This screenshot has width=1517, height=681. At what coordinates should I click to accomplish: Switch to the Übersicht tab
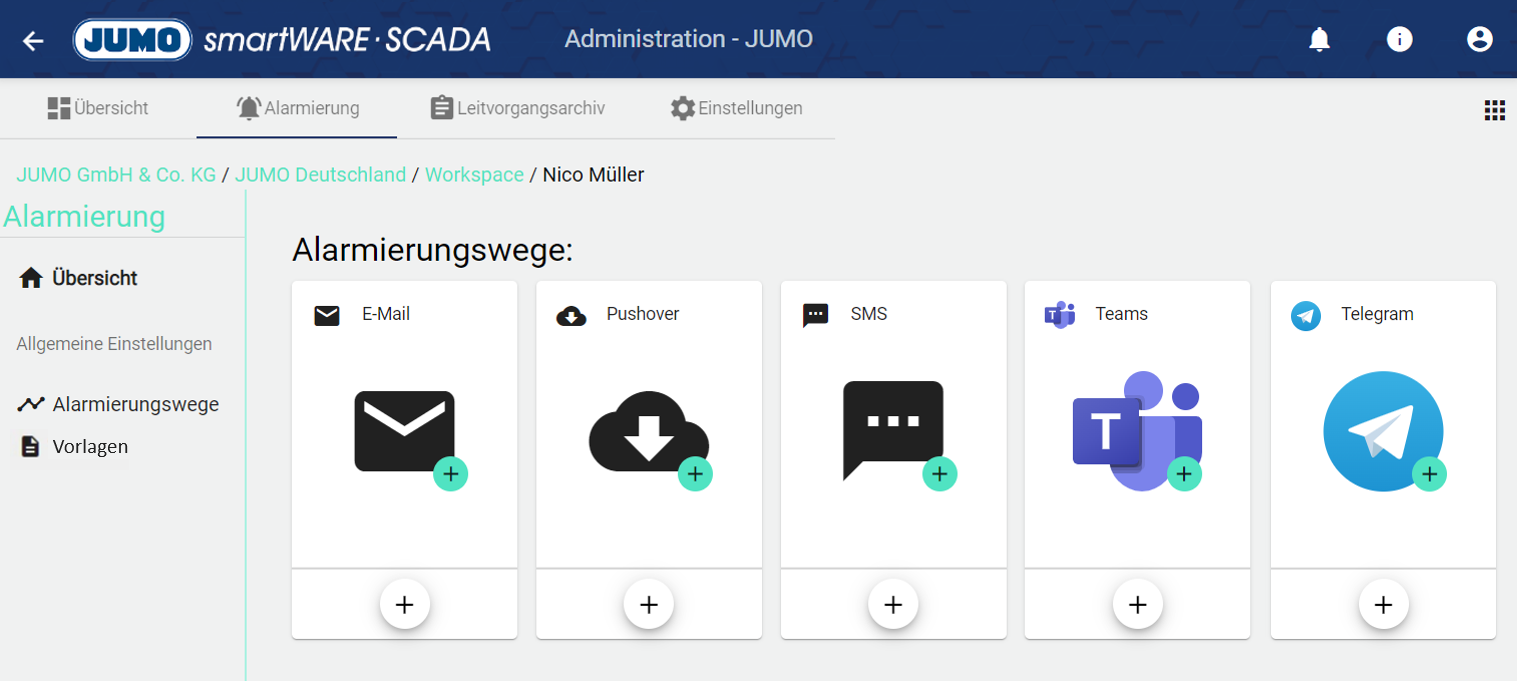98,108
